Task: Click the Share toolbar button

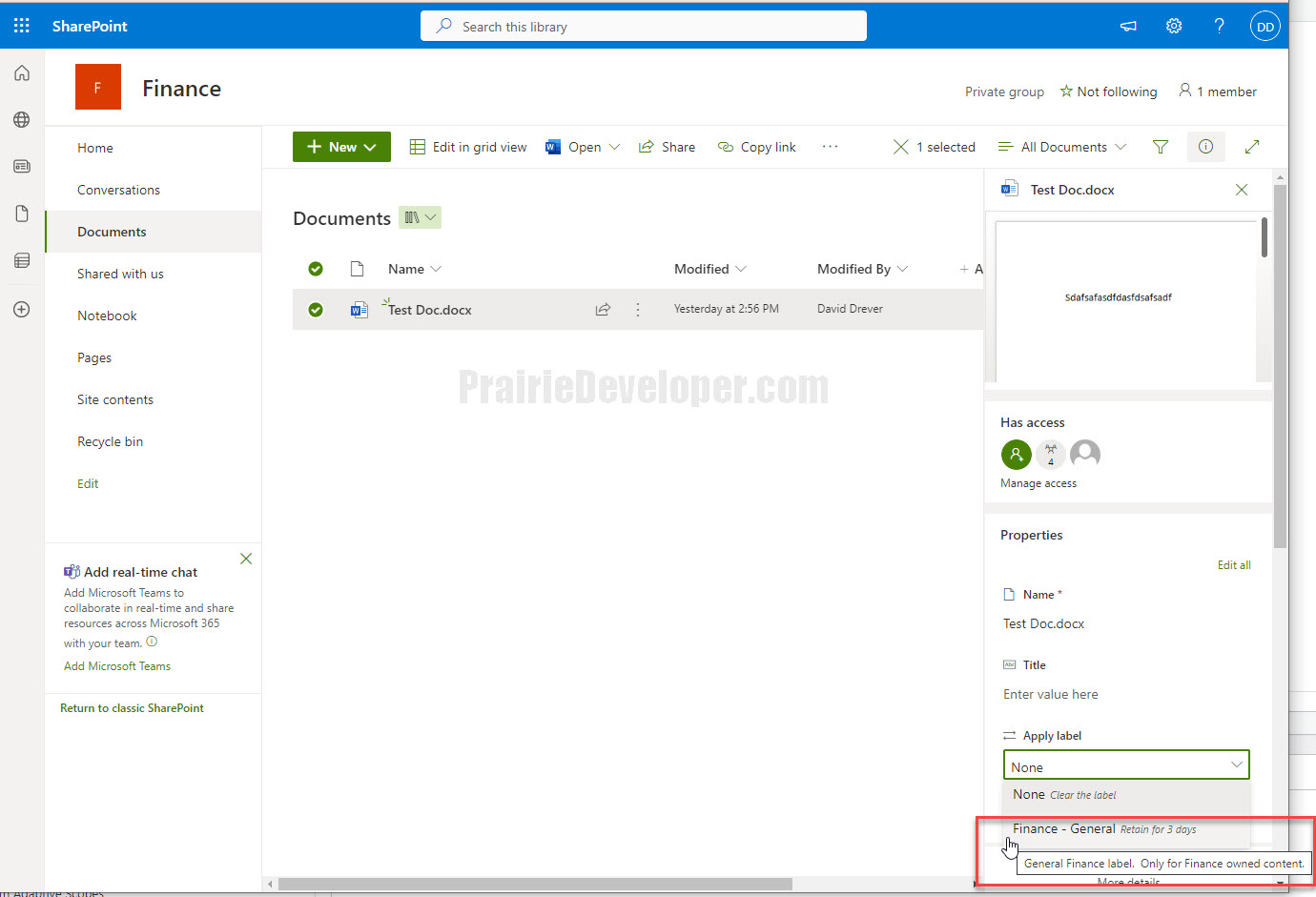Action: [667, 147]
